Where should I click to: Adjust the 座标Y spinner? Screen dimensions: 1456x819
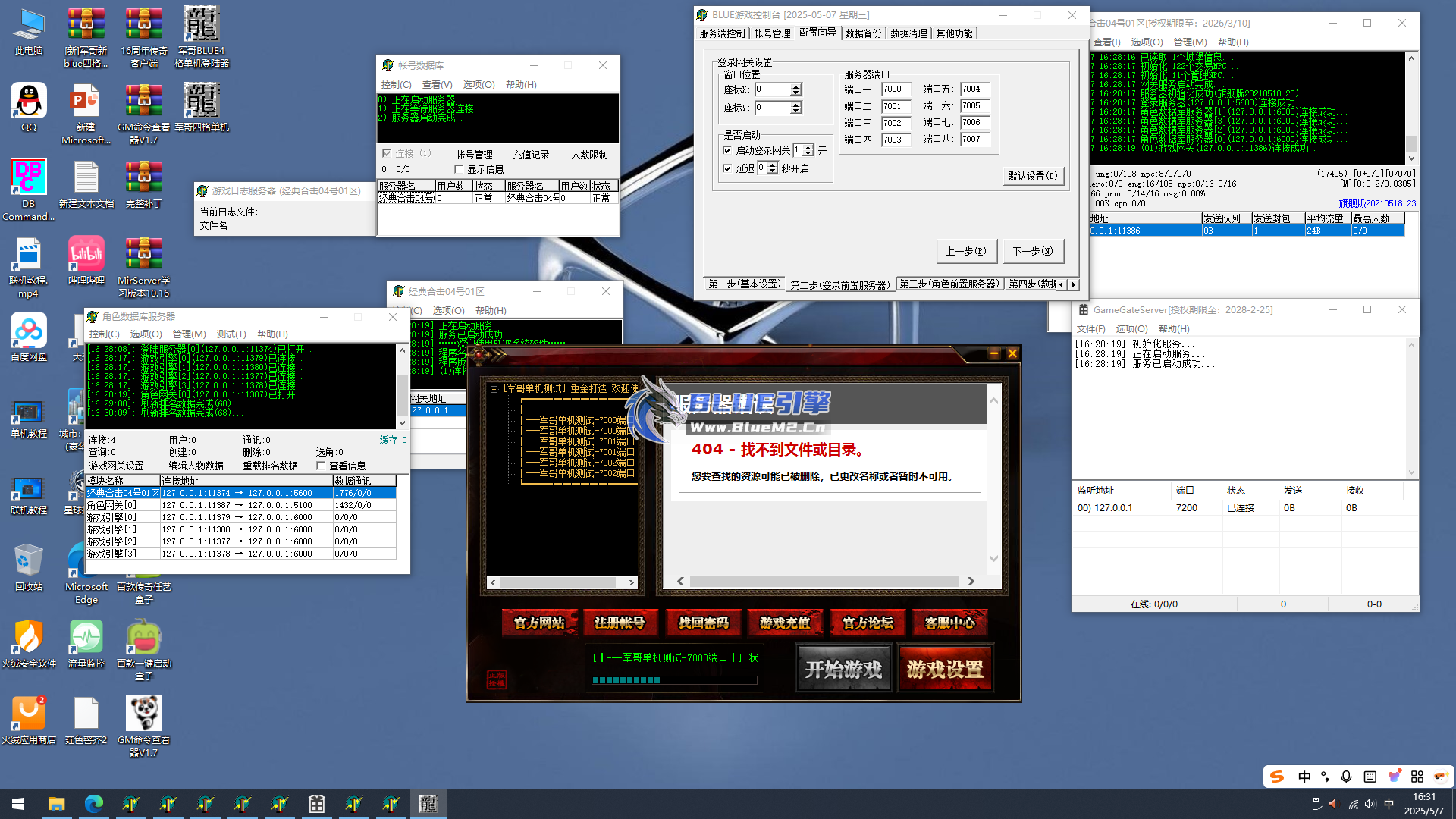point(795,108)
